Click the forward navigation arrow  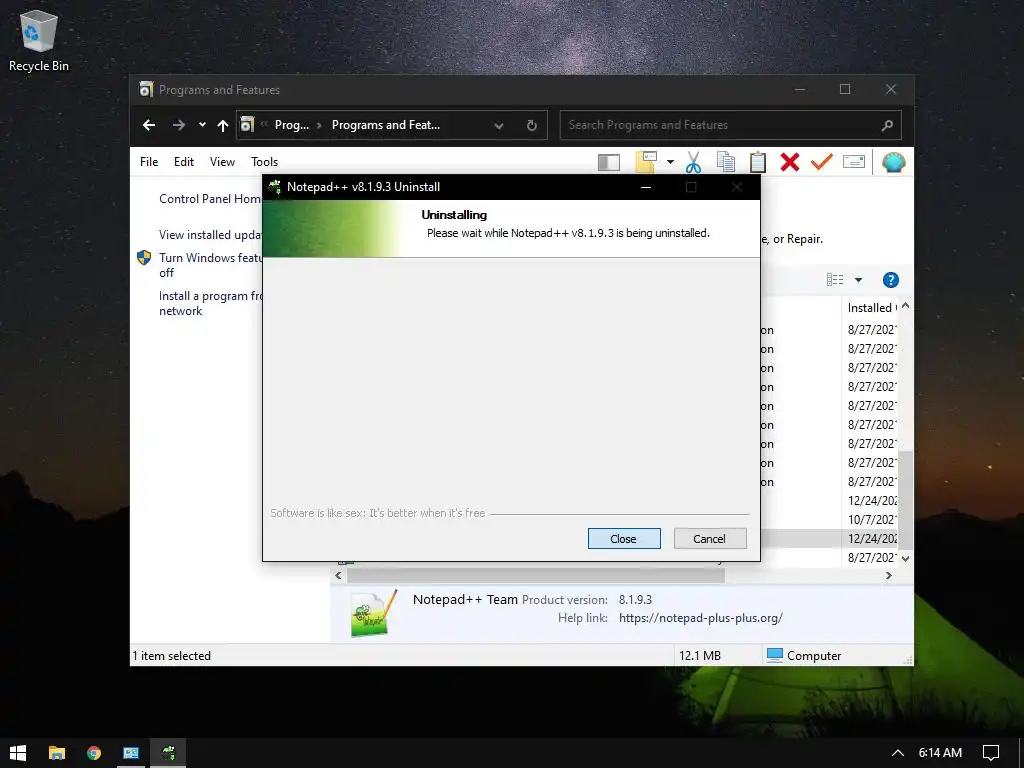[x=178, y=125]
